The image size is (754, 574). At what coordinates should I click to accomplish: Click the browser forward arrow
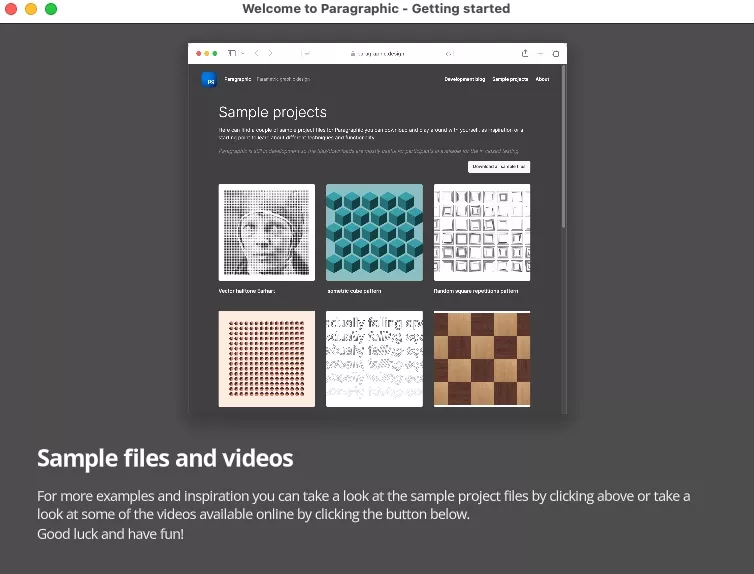point(270,53)
